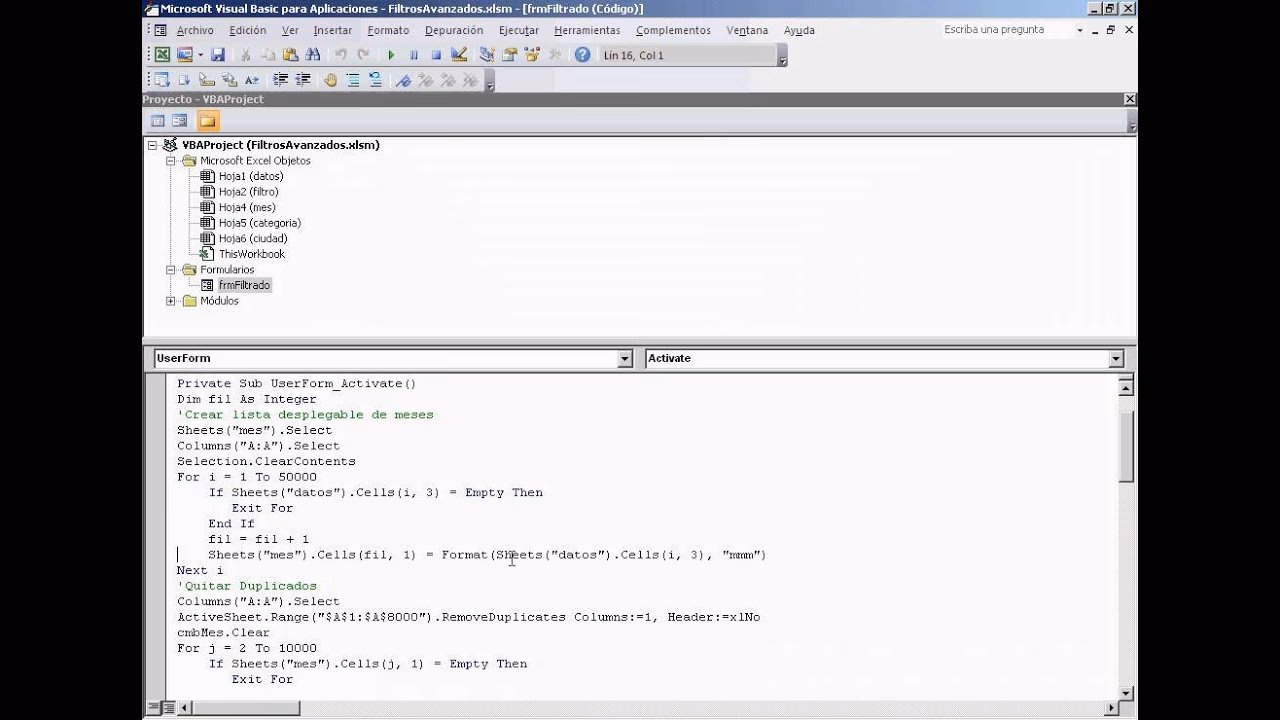The height and width of the screenshot is (720, 1280).
Task: Click List Properties/Methods icon
Action: coord(162,80)
